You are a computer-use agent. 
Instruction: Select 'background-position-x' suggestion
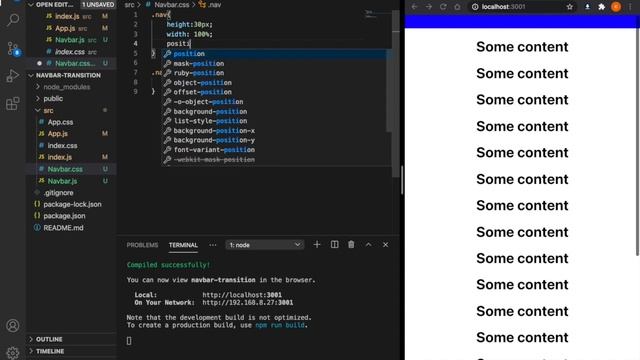[274, 131]
